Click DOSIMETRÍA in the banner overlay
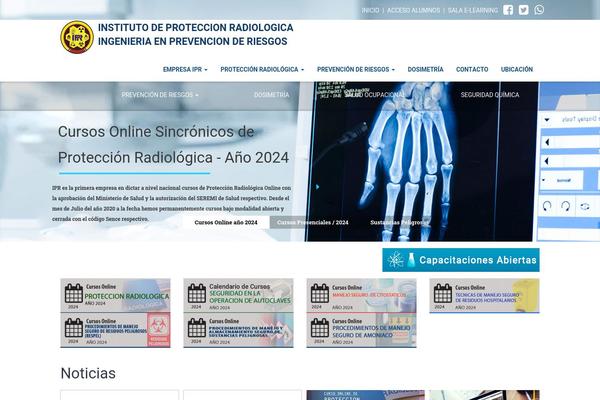Viewport: 600px width, 400px height. pyautogui.click(x=272, y=95)
